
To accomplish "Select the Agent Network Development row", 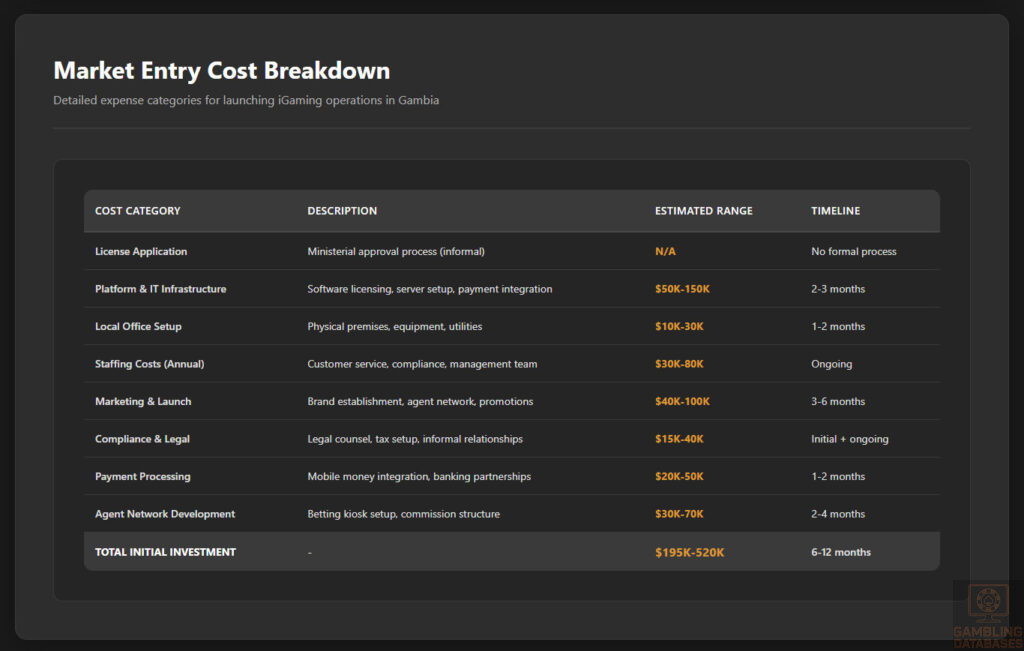I will pyautogui.click(x=164, y=513).
